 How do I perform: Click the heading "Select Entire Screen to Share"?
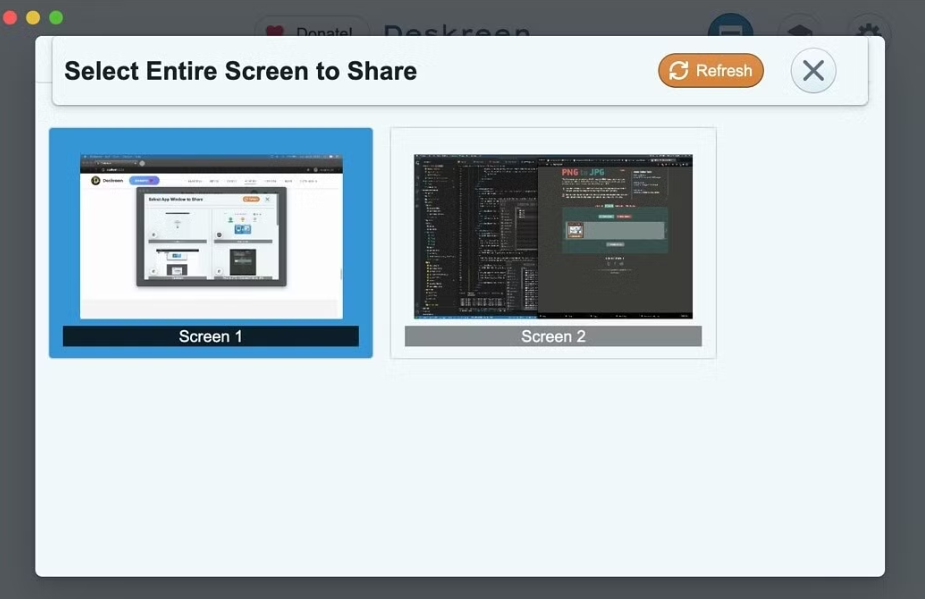coord(241,71)
